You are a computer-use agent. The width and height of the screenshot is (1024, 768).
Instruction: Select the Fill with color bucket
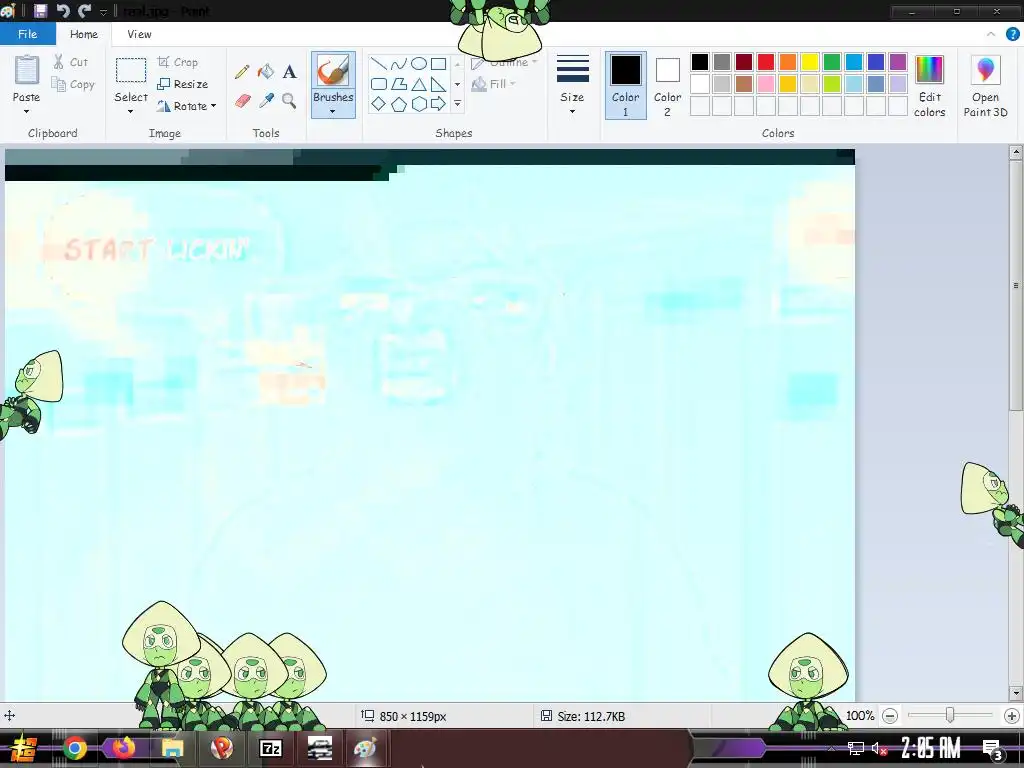point(266,72)
